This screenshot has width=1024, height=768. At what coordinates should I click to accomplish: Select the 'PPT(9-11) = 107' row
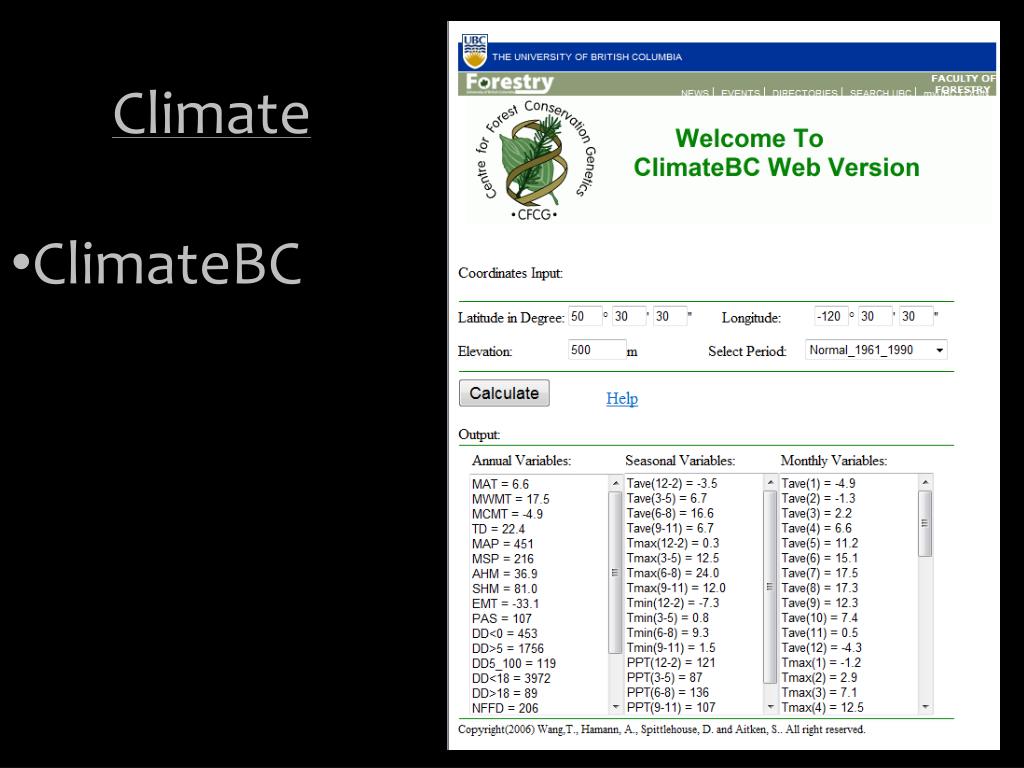click(671, 707)
